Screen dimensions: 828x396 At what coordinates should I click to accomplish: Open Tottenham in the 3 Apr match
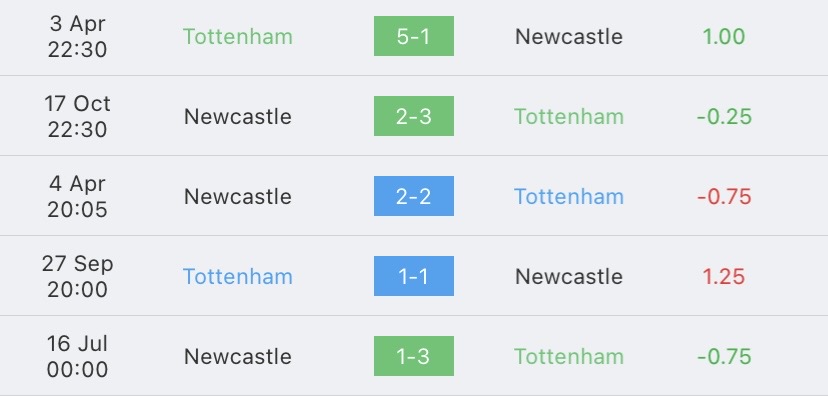(238, 36)
